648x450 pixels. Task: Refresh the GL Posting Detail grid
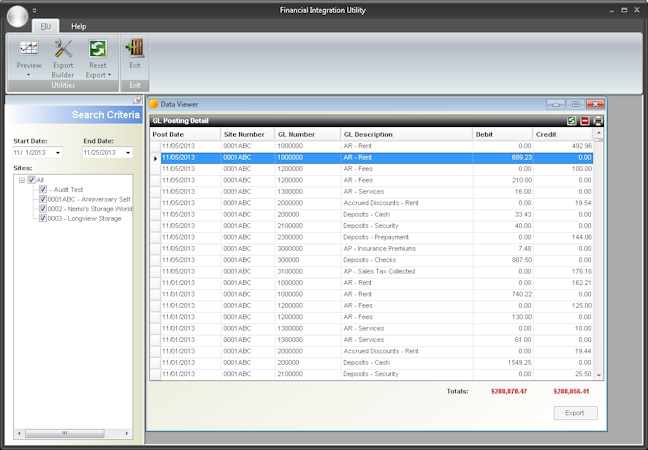point(572,121)
